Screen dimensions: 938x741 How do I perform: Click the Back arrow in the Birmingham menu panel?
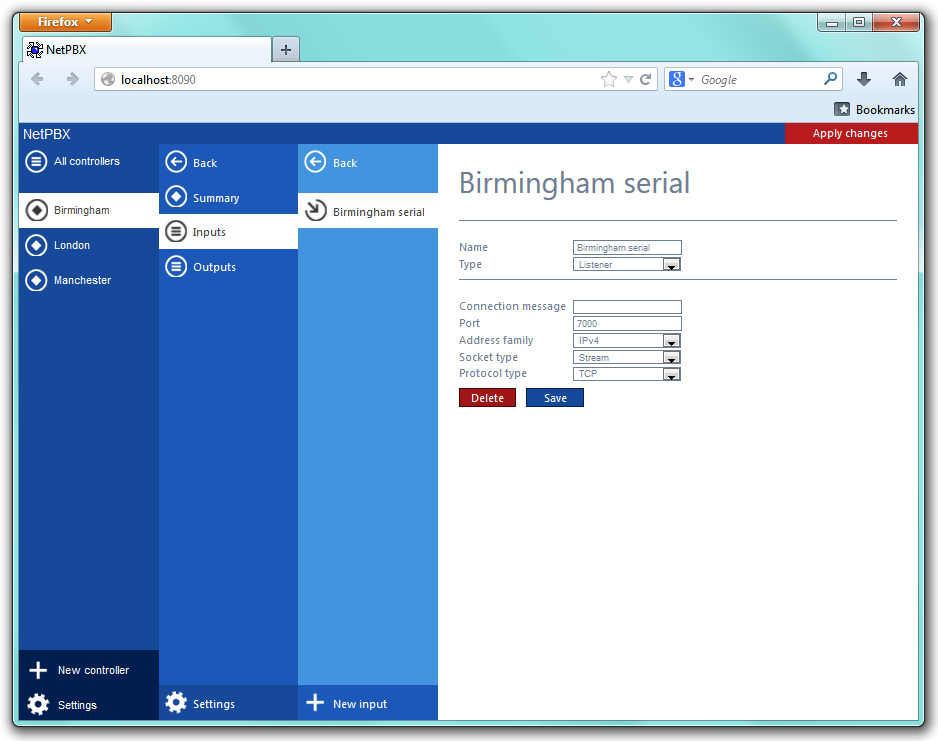177,162
